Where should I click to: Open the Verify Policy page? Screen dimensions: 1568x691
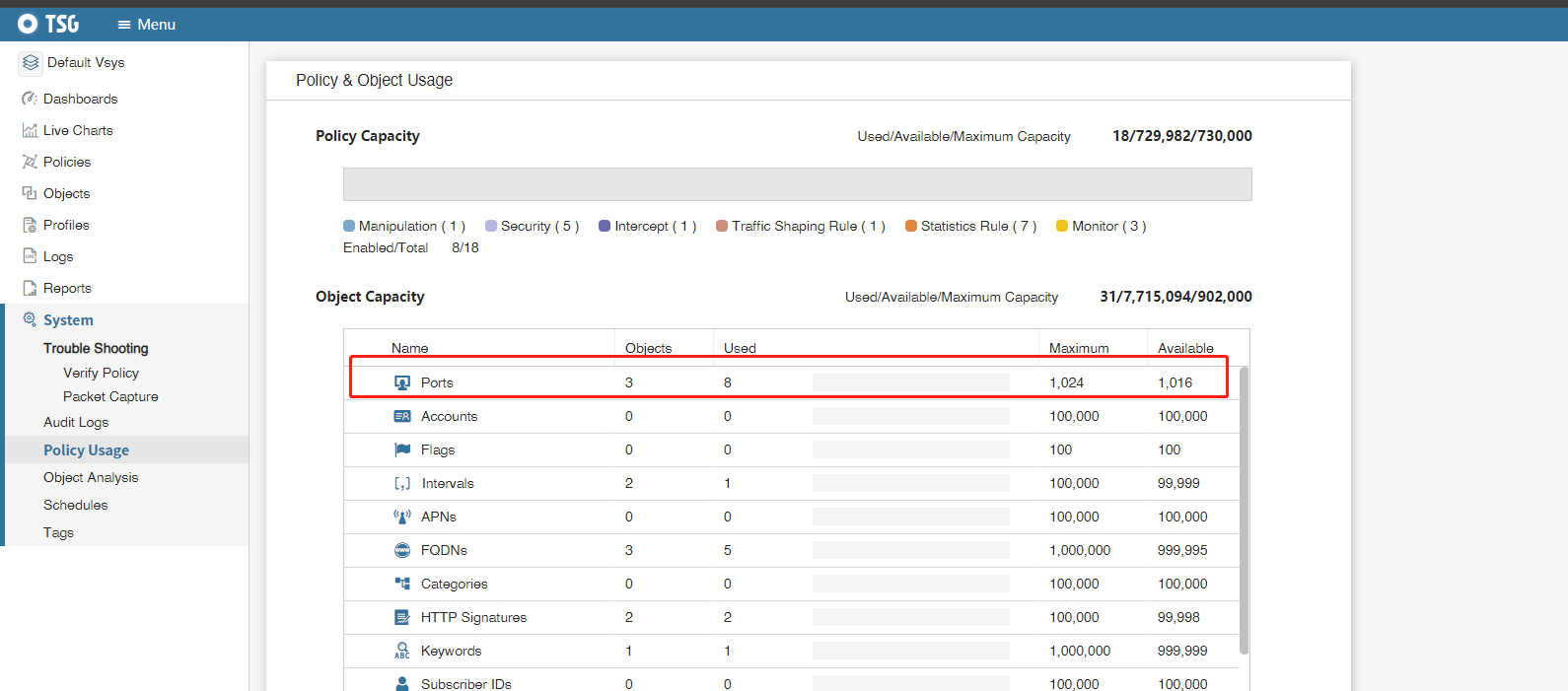tap(101, 373)
